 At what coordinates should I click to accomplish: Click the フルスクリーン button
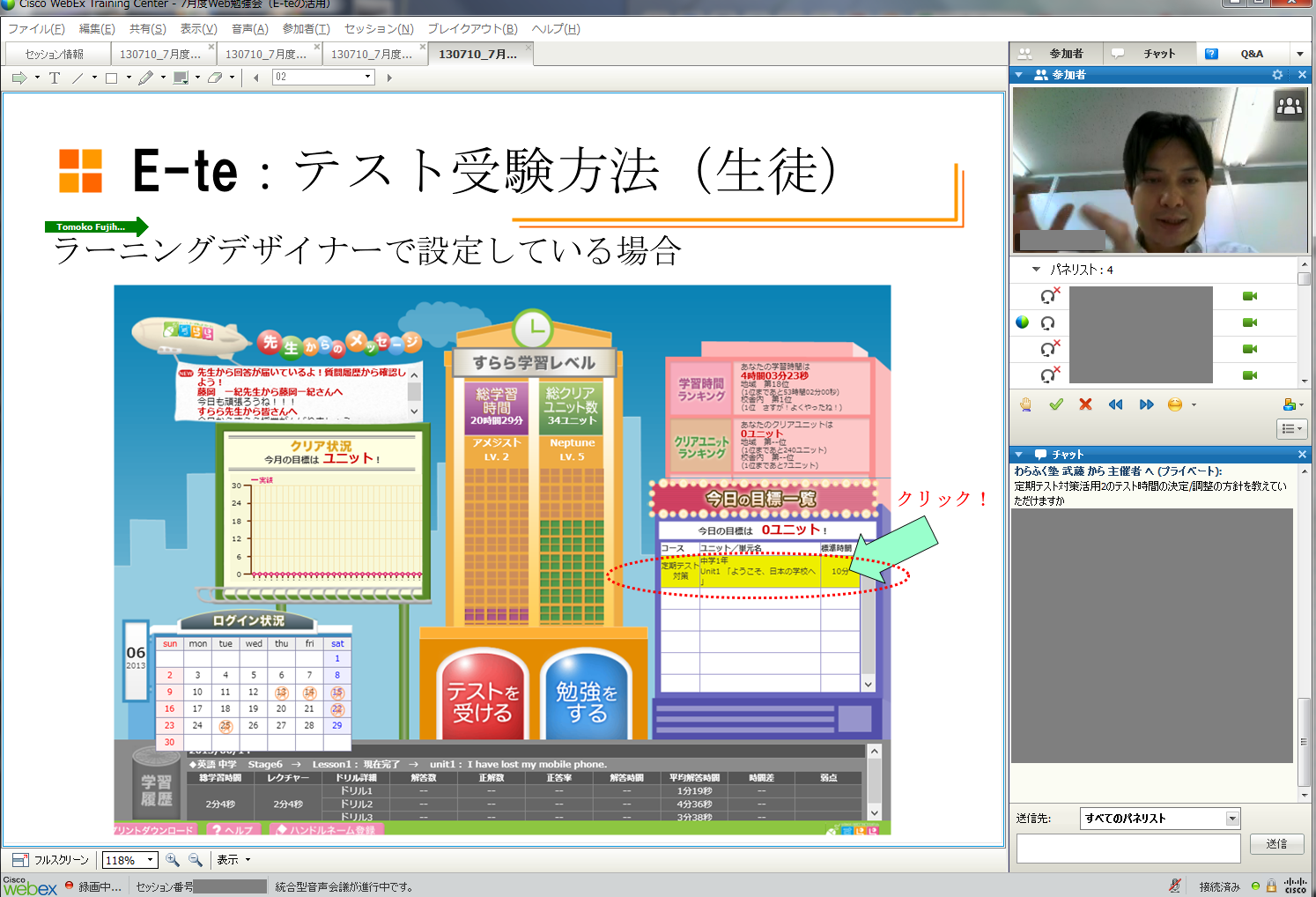tap(50, 860)
